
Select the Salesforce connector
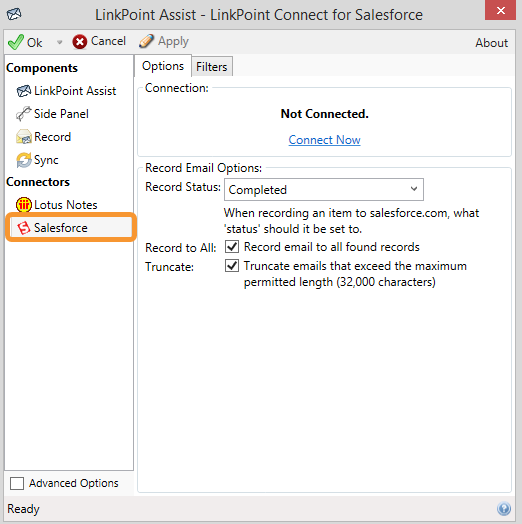pyautogui.click(x=71, y=228)
